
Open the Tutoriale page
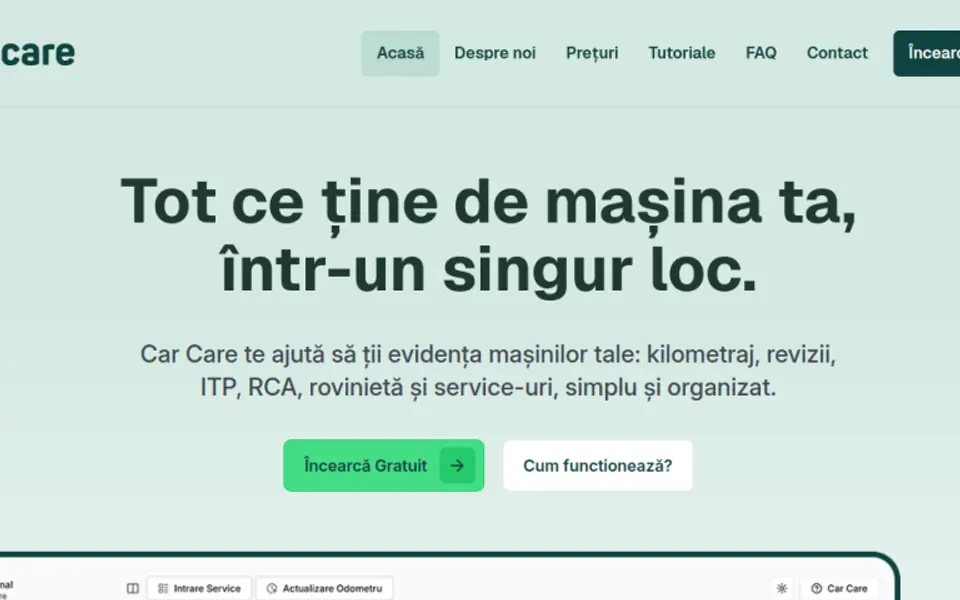click(x=681, y=53)
